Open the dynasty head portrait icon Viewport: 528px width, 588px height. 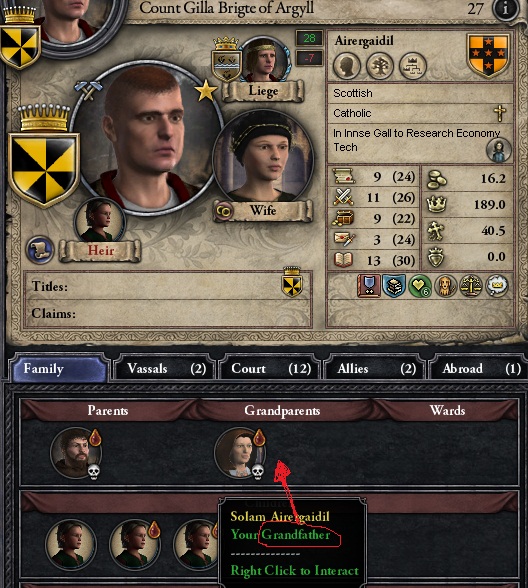pos(347,66)
